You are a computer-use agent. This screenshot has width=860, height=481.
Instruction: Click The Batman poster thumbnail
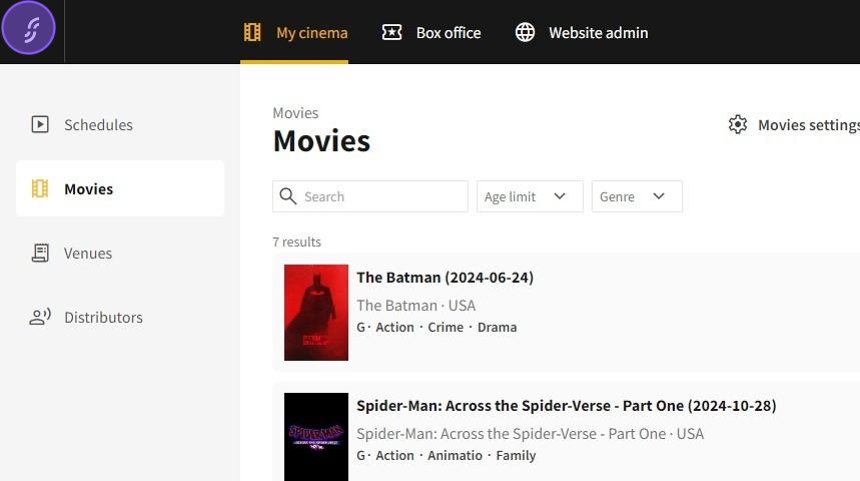pos(316,312)
